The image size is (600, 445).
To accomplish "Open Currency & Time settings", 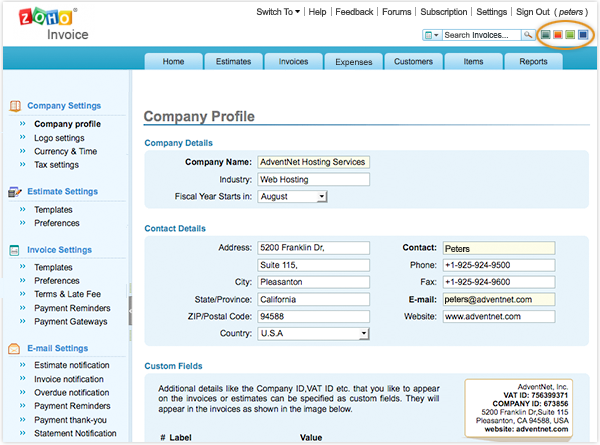I will 65,151.
